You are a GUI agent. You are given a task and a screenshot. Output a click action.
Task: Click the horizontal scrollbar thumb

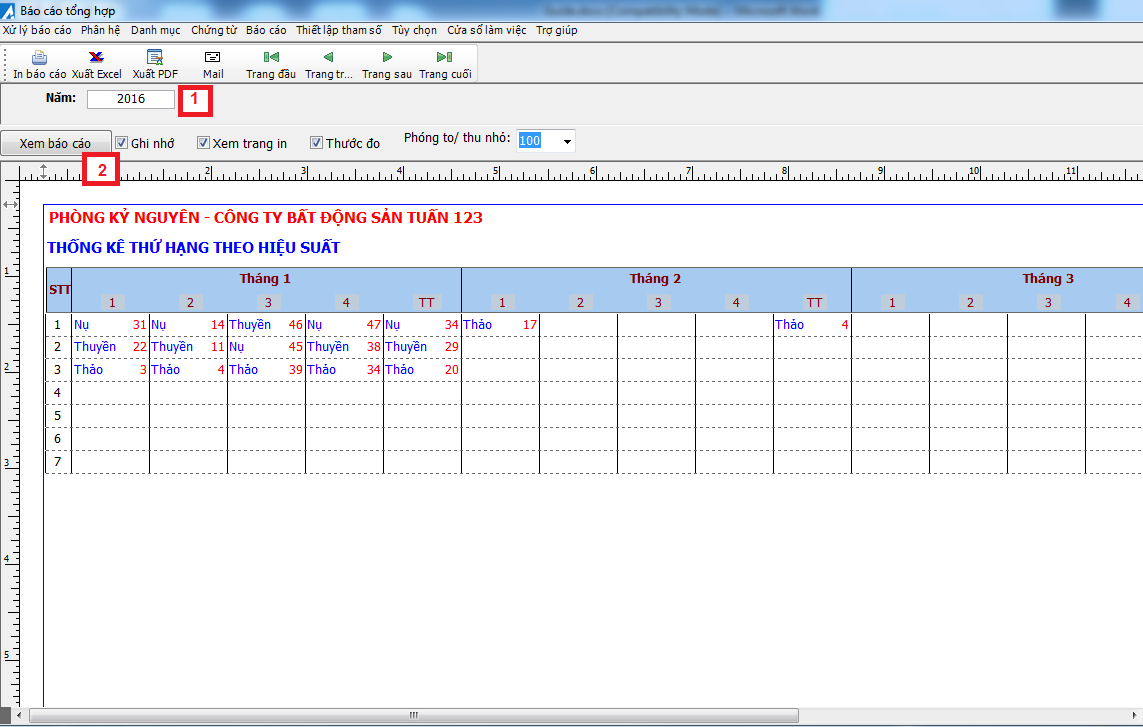413,715
